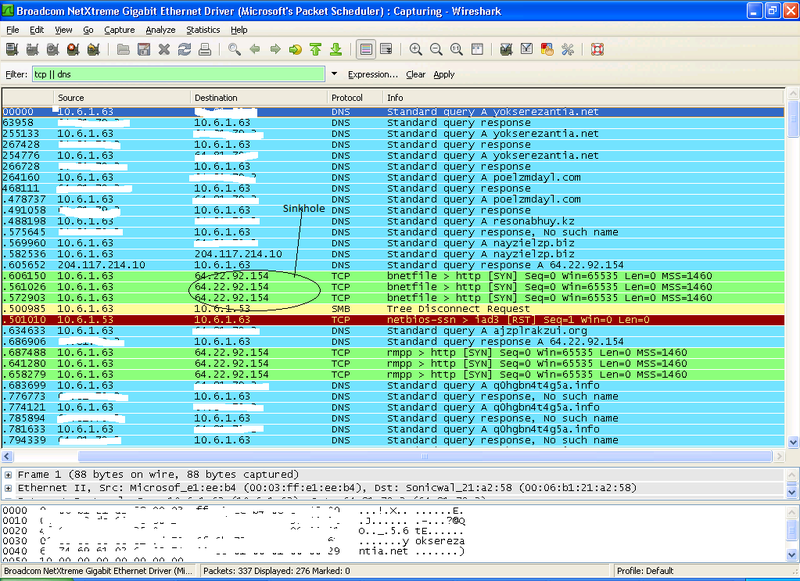Zoom in on packet text

coord(416,49)
